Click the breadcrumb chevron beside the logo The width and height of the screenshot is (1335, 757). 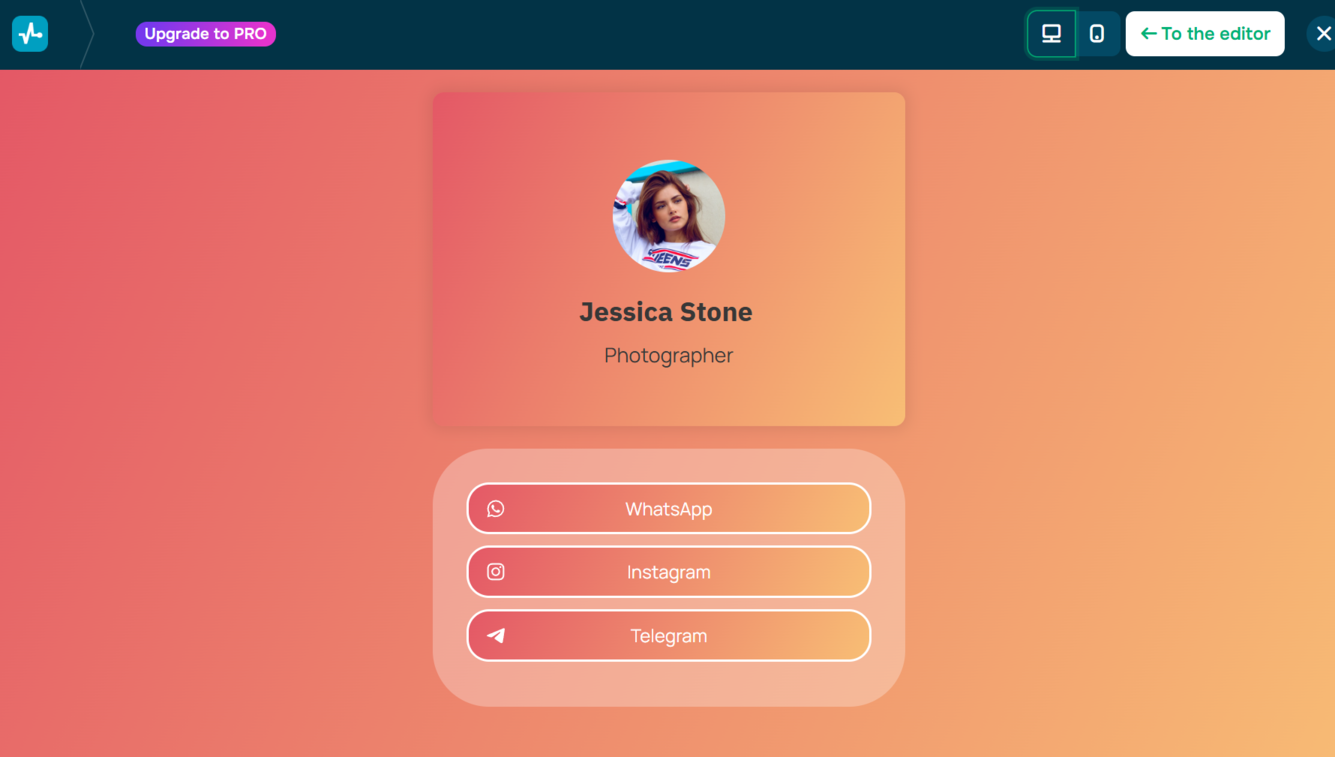(87, 34)
